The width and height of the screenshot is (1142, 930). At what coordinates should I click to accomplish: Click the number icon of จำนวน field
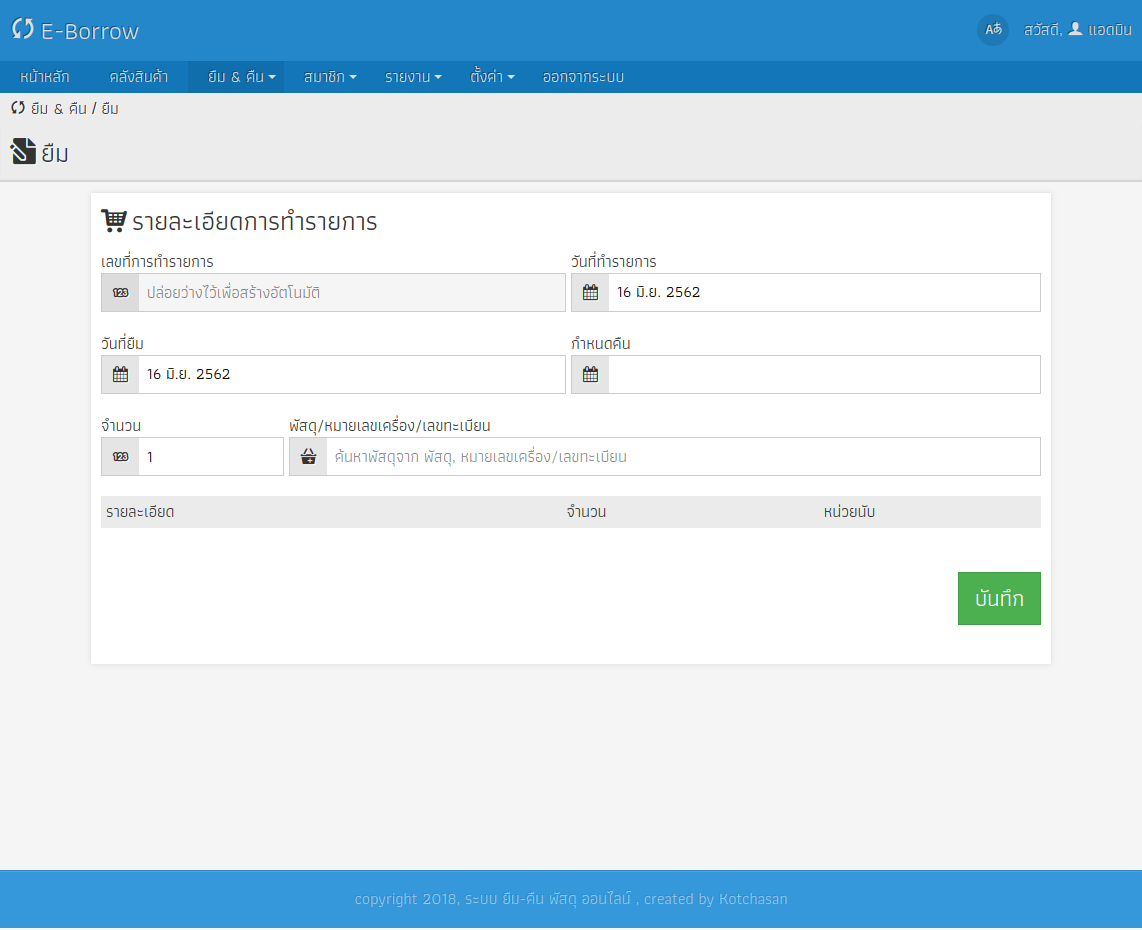tap(120, 457)
